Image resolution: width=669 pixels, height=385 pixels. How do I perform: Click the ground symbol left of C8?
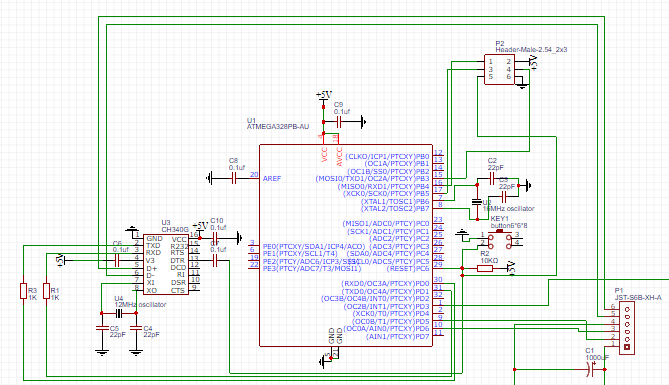(209, 178)
